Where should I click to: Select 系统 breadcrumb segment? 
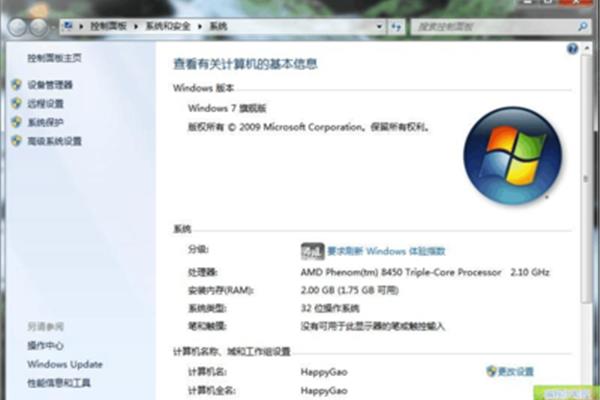pyautogui.click(x=218, y=26)
